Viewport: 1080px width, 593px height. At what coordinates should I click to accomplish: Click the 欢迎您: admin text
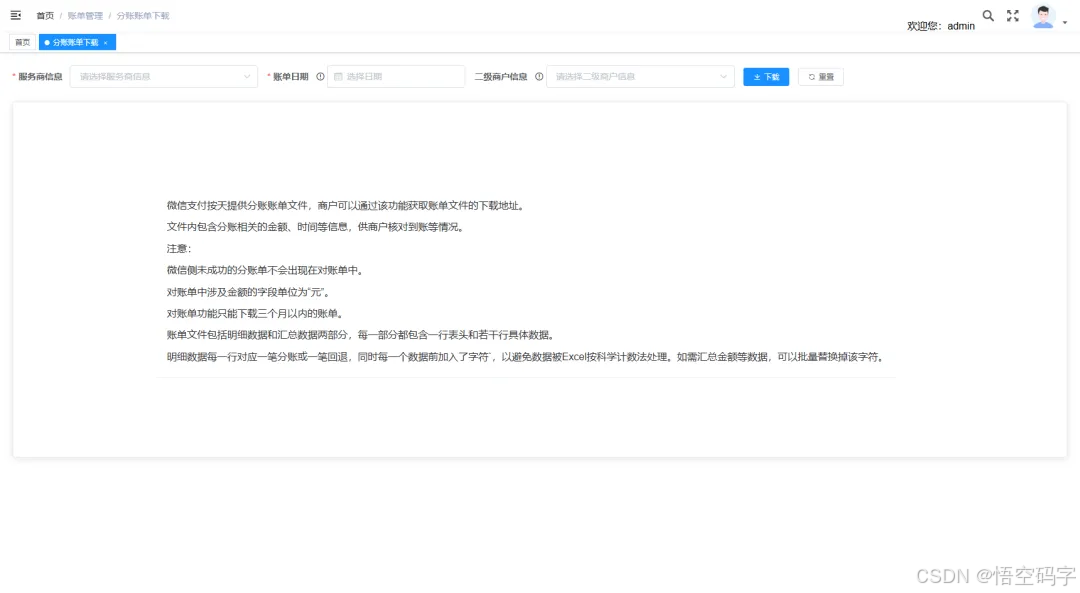[941, 25]
